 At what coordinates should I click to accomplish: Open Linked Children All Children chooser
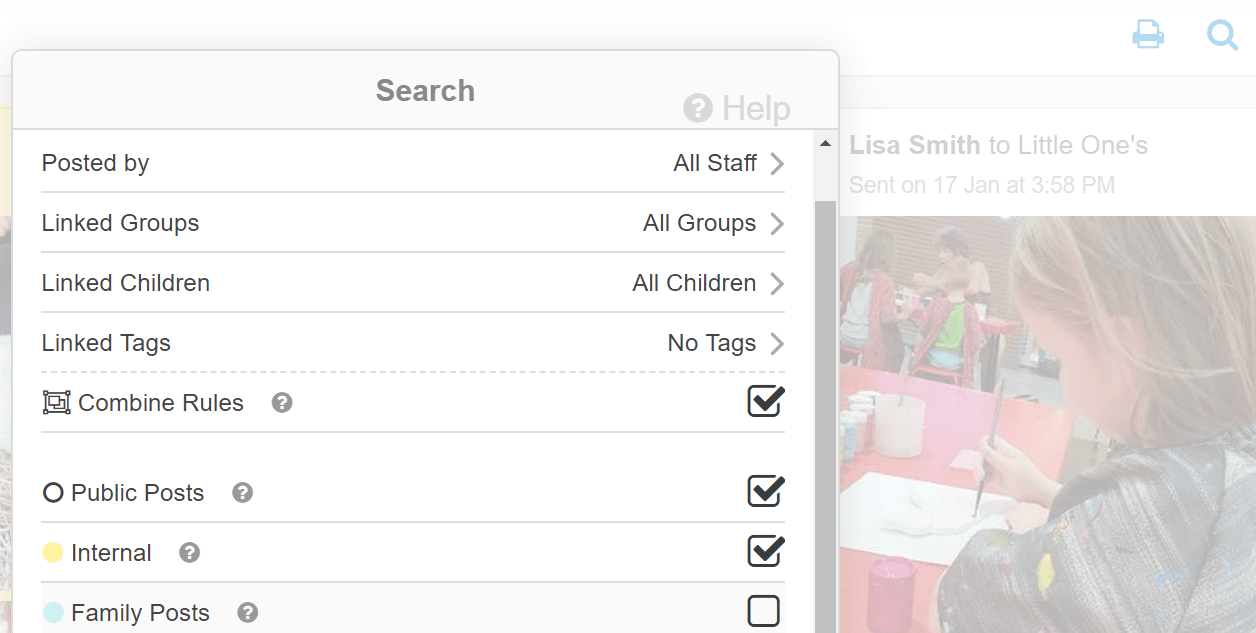coord(707,283)
